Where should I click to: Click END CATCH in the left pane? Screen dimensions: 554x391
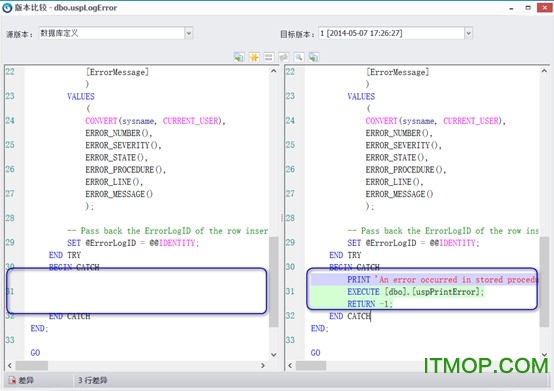(70, 316)
